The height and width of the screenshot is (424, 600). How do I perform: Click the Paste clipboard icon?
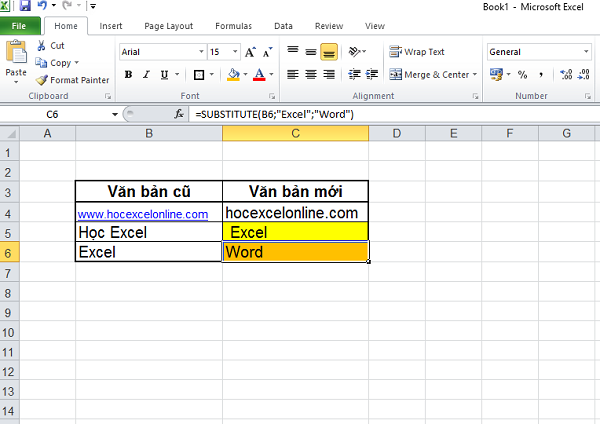[16, 52]
